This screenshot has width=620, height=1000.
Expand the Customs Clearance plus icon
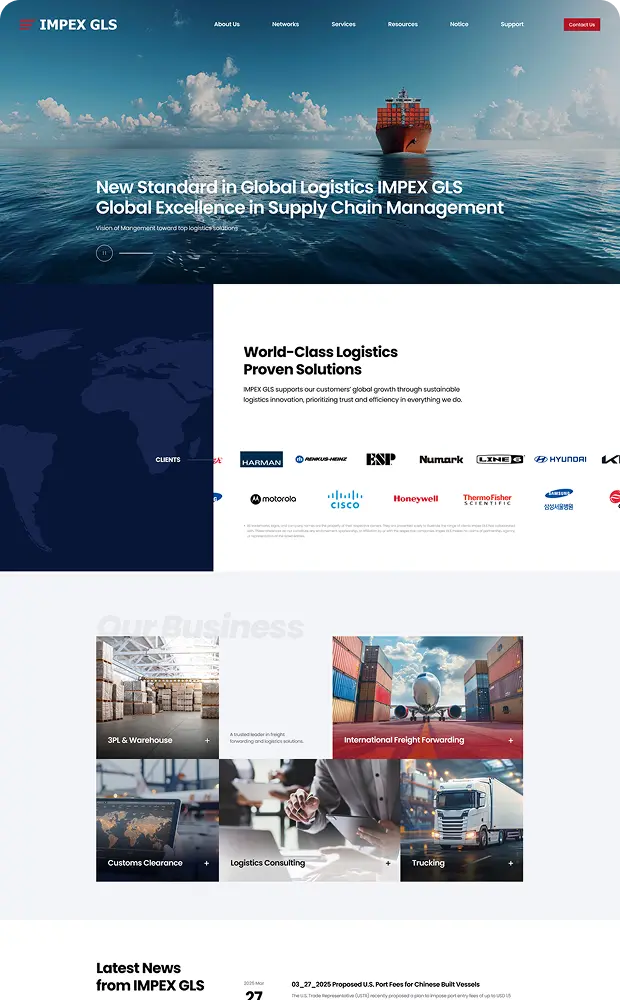click(207, 863)
